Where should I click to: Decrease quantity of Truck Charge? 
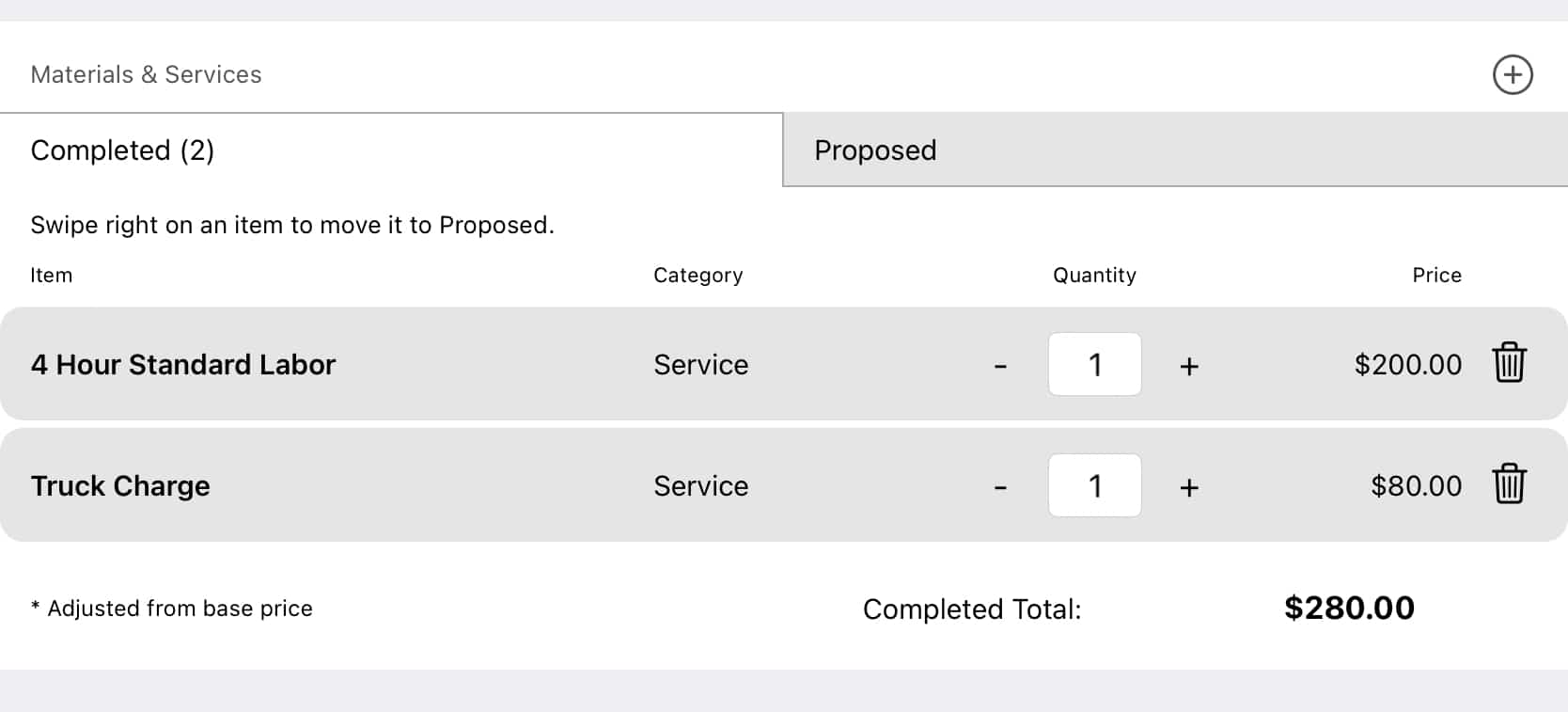(x=1000, y=486)
